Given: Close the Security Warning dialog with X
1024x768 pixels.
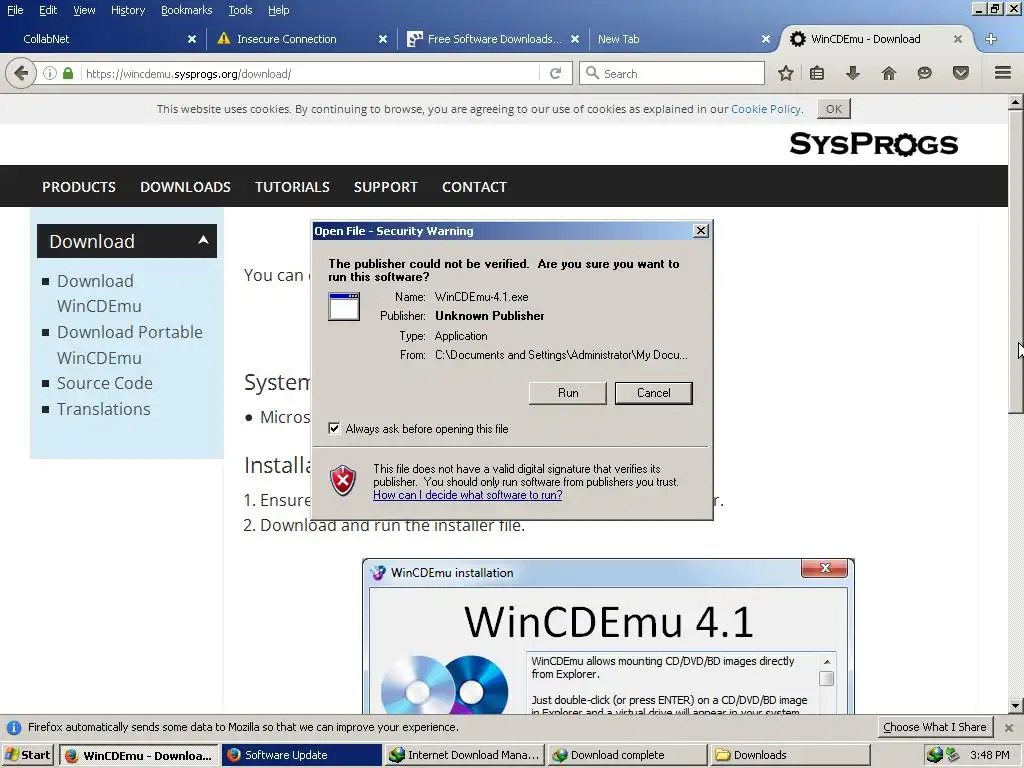Looking at the screenshot, I should [x=701, y=231].
